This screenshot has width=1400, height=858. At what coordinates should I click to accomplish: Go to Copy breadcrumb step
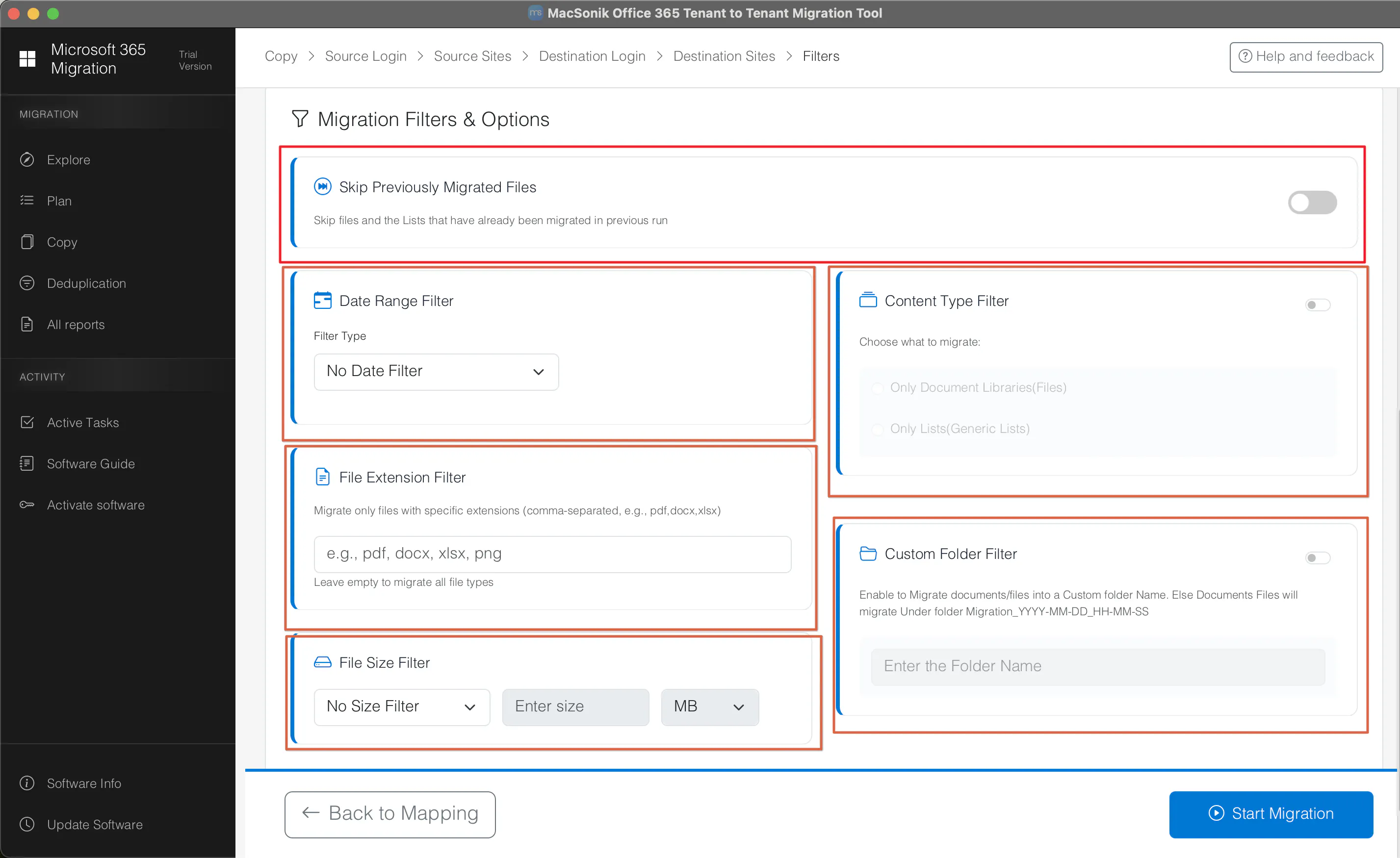click(x=281, y=56)
